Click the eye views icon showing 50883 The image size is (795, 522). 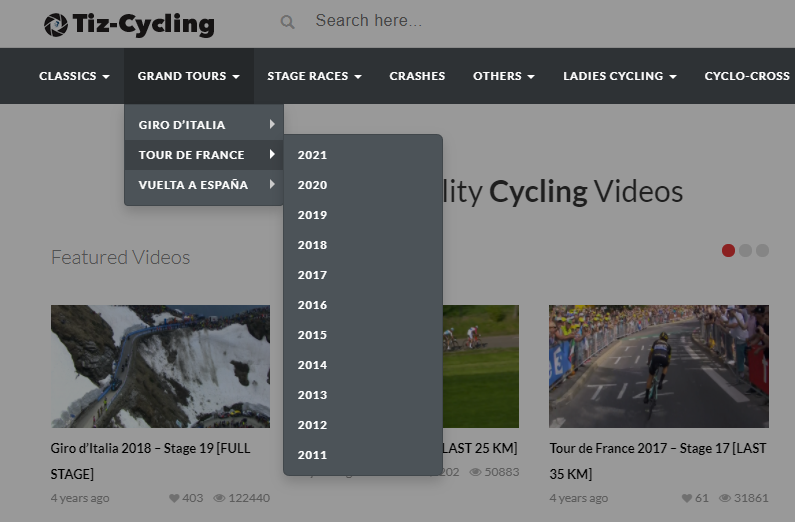476,472
